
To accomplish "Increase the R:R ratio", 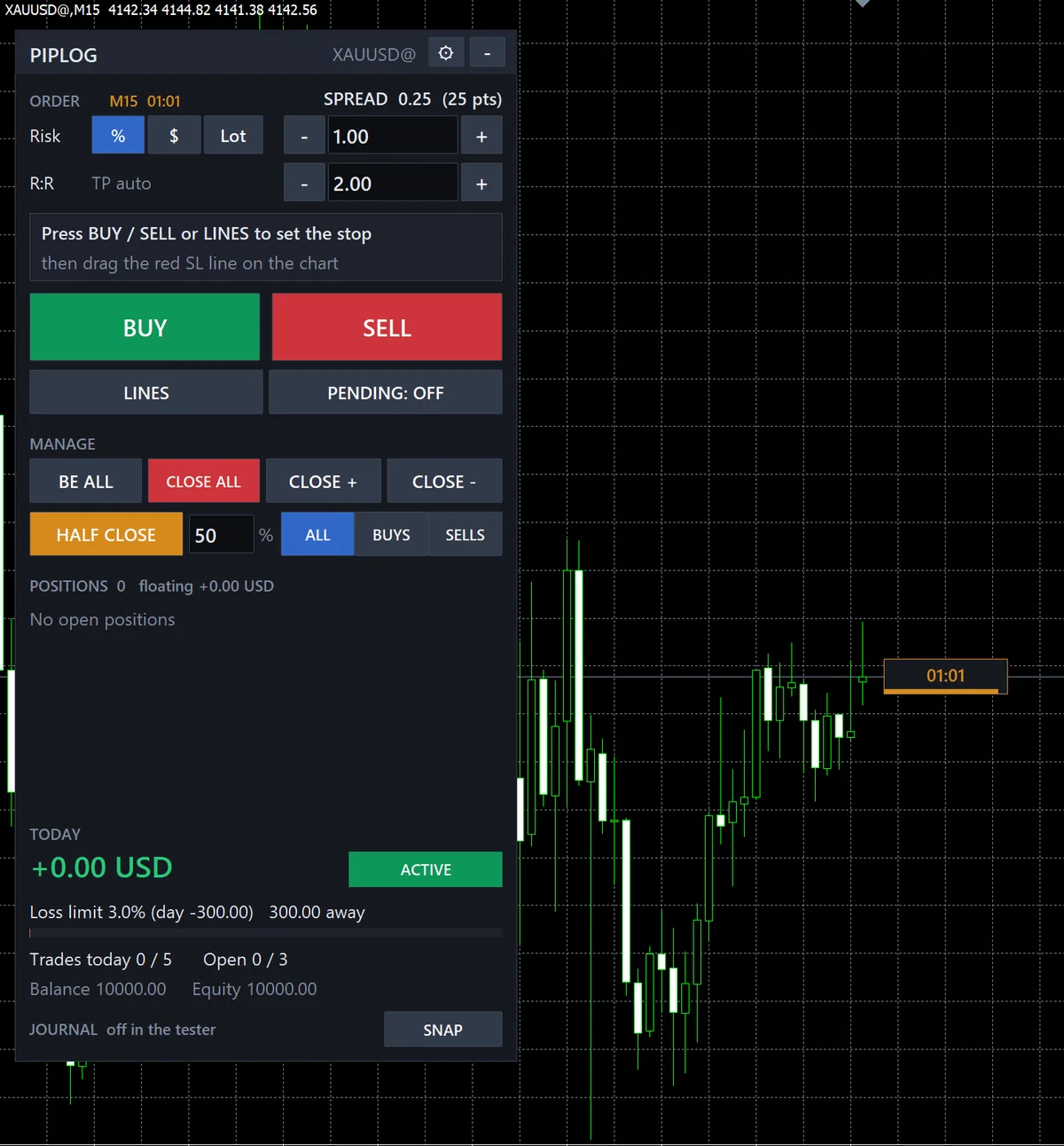I will click(481, 184).
